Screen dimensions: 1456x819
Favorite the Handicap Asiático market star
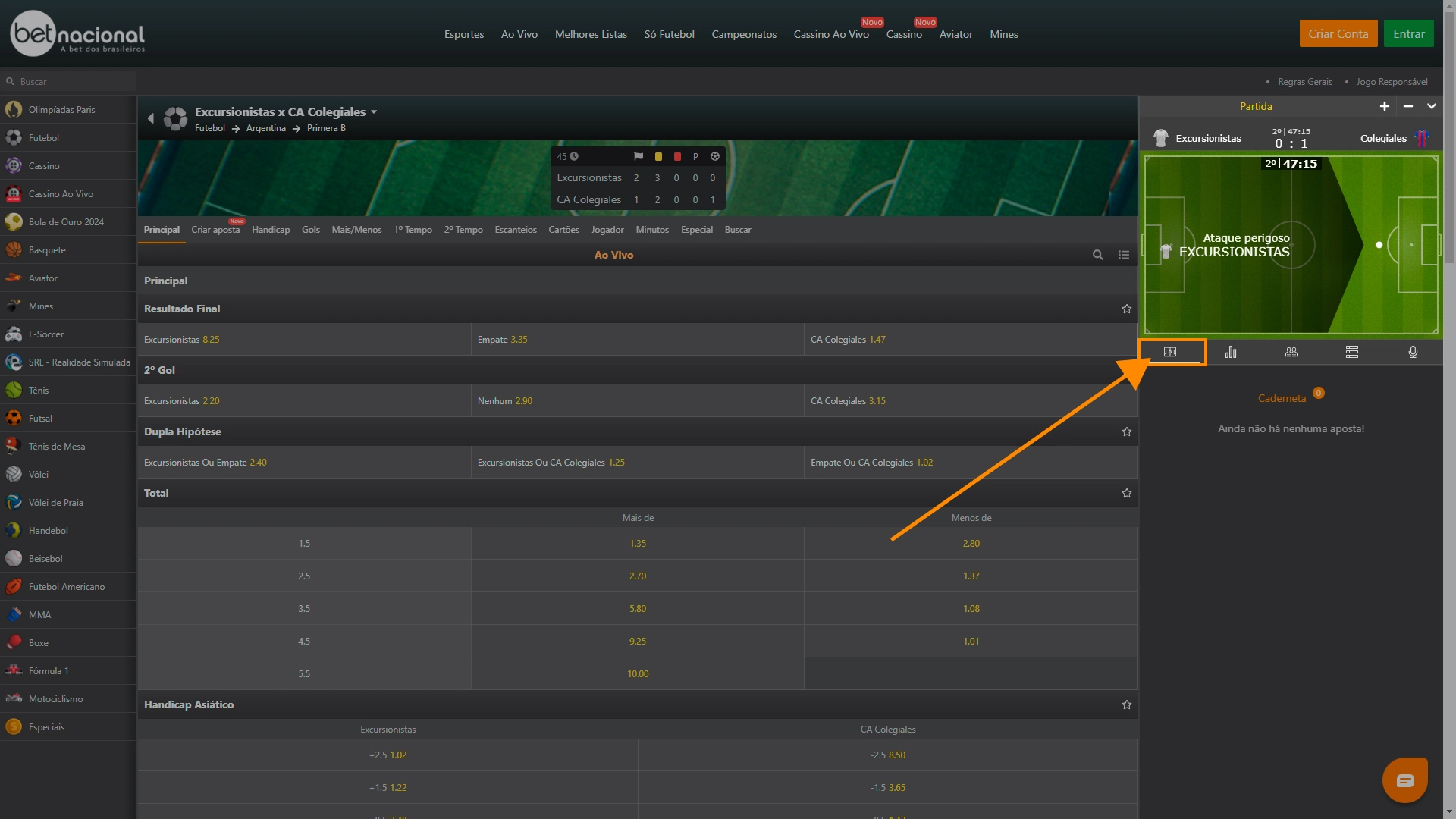pyautogui.click(x=1127, y=704)
